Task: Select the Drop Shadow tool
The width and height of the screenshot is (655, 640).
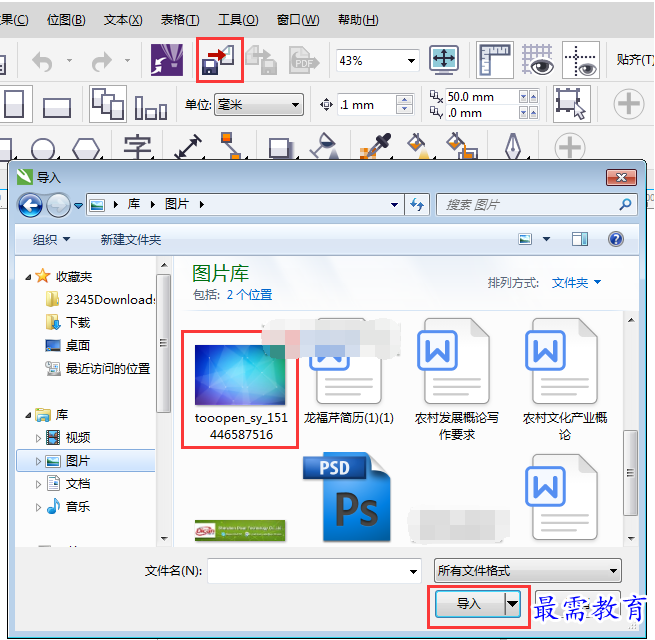Action: click(281, 148)
